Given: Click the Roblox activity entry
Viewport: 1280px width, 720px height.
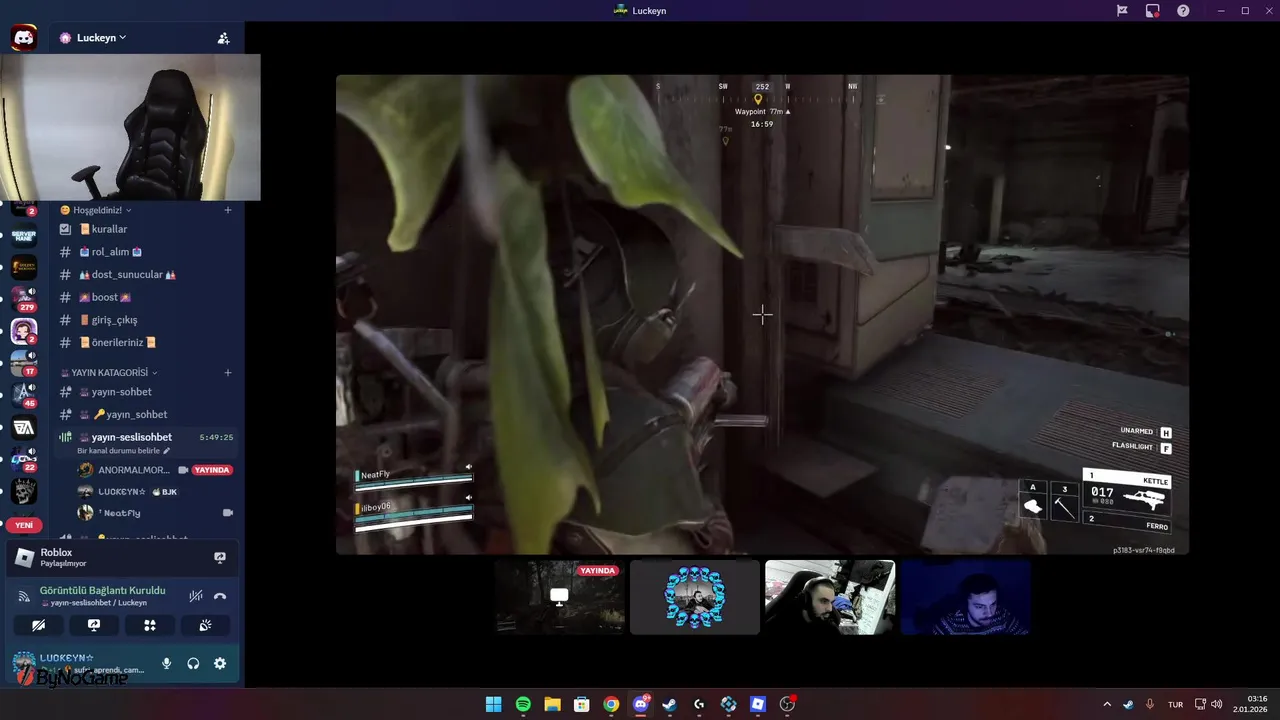Looking at the screenshot, I should coord(110,557).
